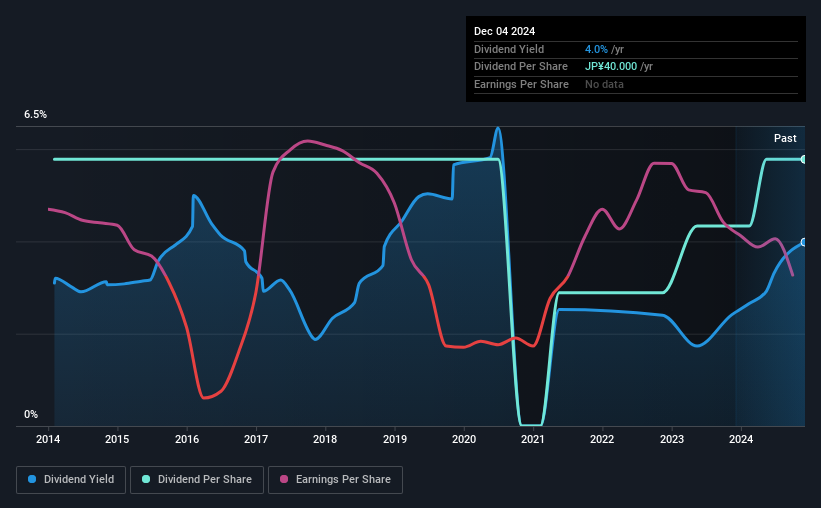Click the 2017 x-axis year label

coord(256,439)
